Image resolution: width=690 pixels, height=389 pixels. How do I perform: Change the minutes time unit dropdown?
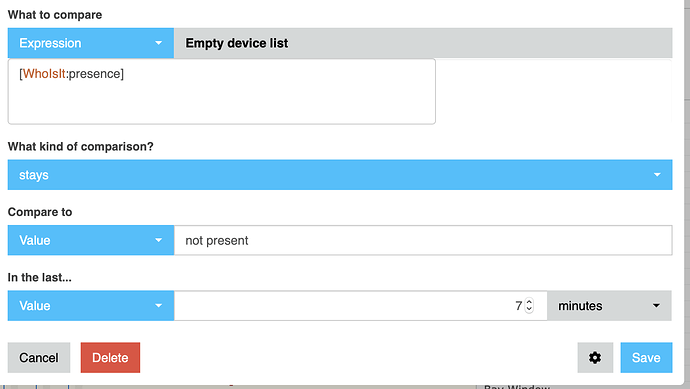[609, 305]
